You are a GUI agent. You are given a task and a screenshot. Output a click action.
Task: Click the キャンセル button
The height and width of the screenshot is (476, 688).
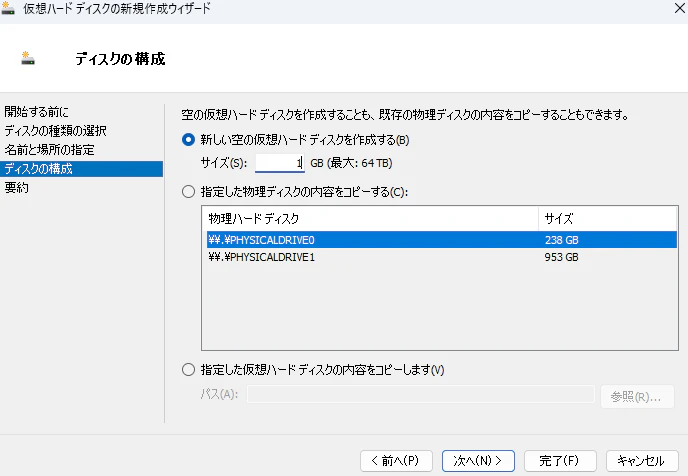click(642, 461)
